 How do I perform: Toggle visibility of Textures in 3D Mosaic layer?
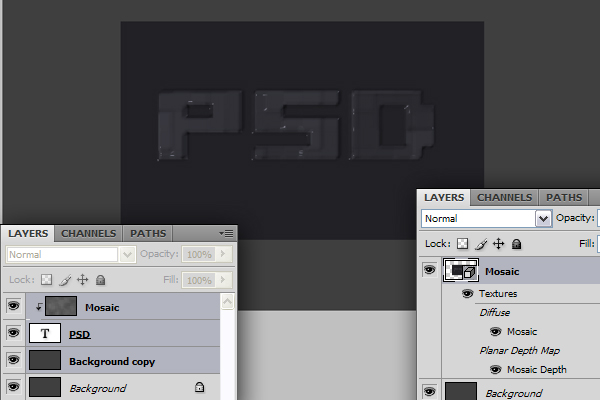pyautogui.click(x=467, y=294)
